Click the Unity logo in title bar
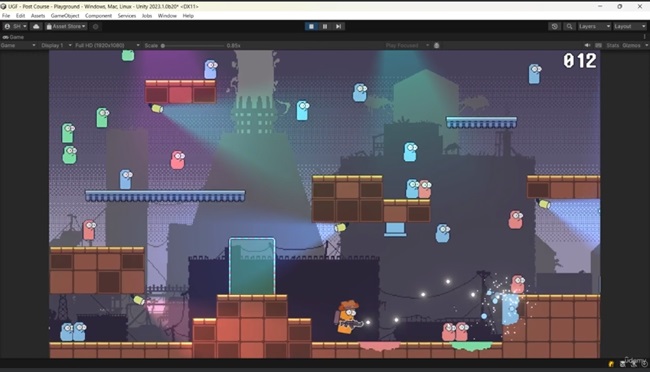The image size is (650, 372). tap(3, 6)
